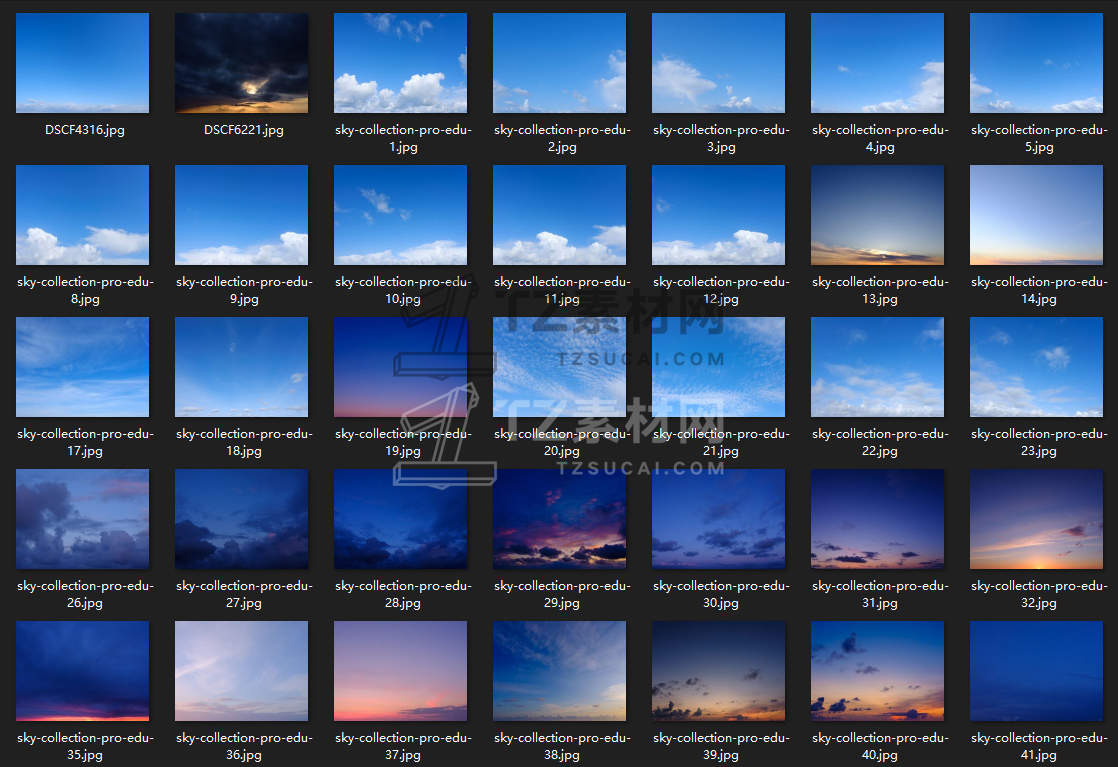Viewport: 1118px width, 767px height.
Task: Select thumbnail sky-collection-pro-edu-28.jpg
Action: pyautogui.click(x=401, y=518)
